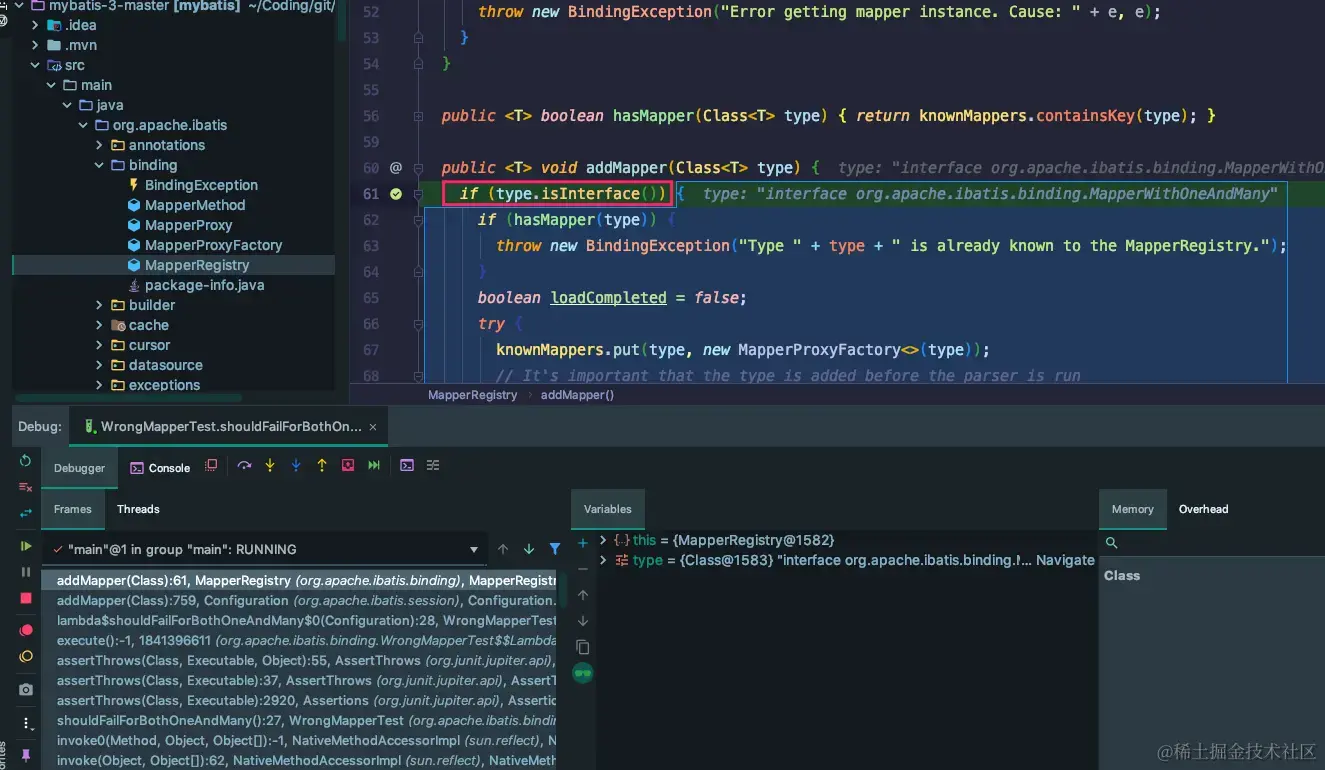
Task: Go to the previous frame with the up arrow
Action: coord(503,549)
